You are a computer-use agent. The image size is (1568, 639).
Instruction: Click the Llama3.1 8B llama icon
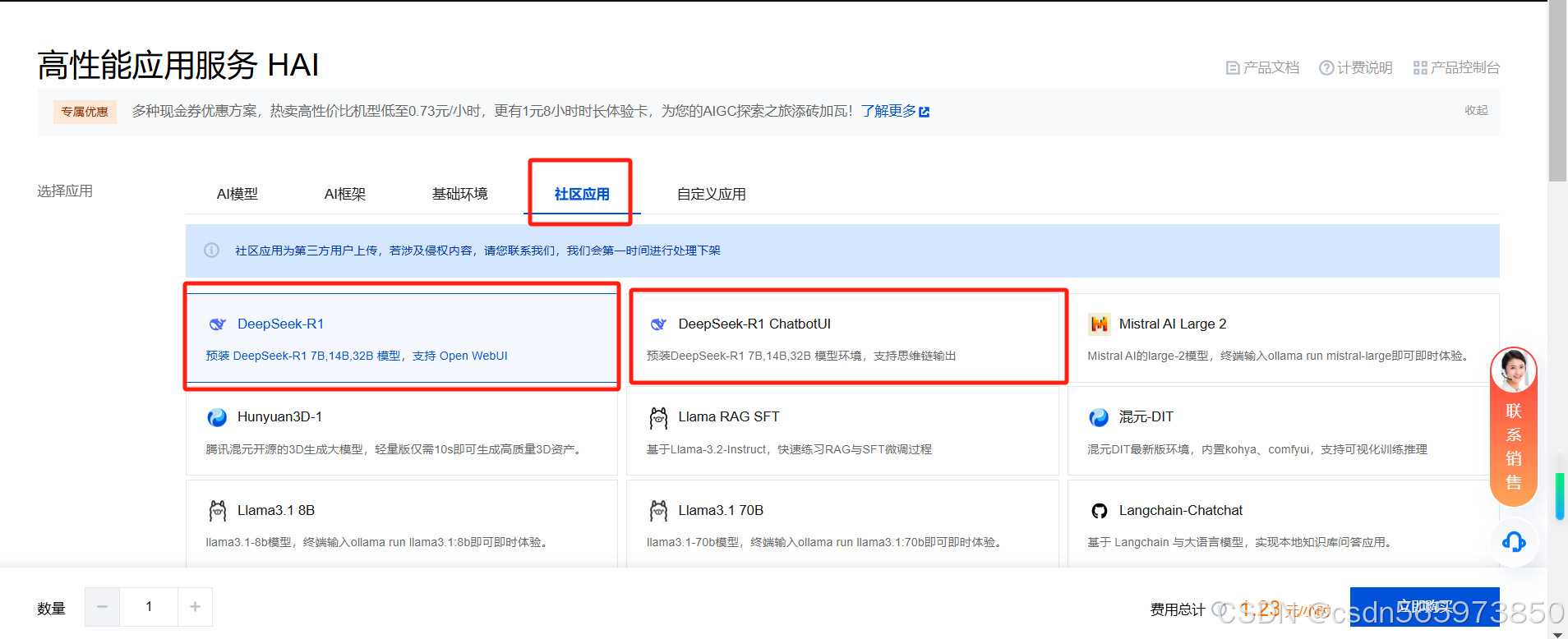[217, 511]
